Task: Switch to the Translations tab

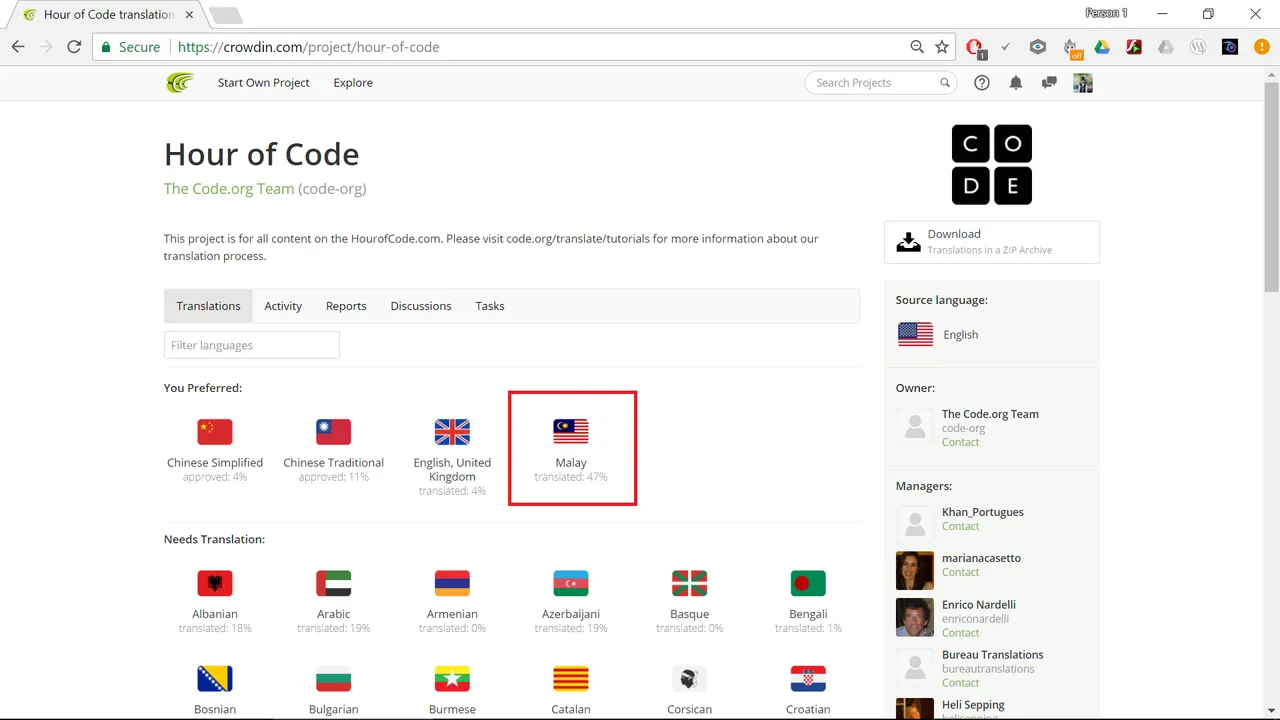Action: click(208, 306)
